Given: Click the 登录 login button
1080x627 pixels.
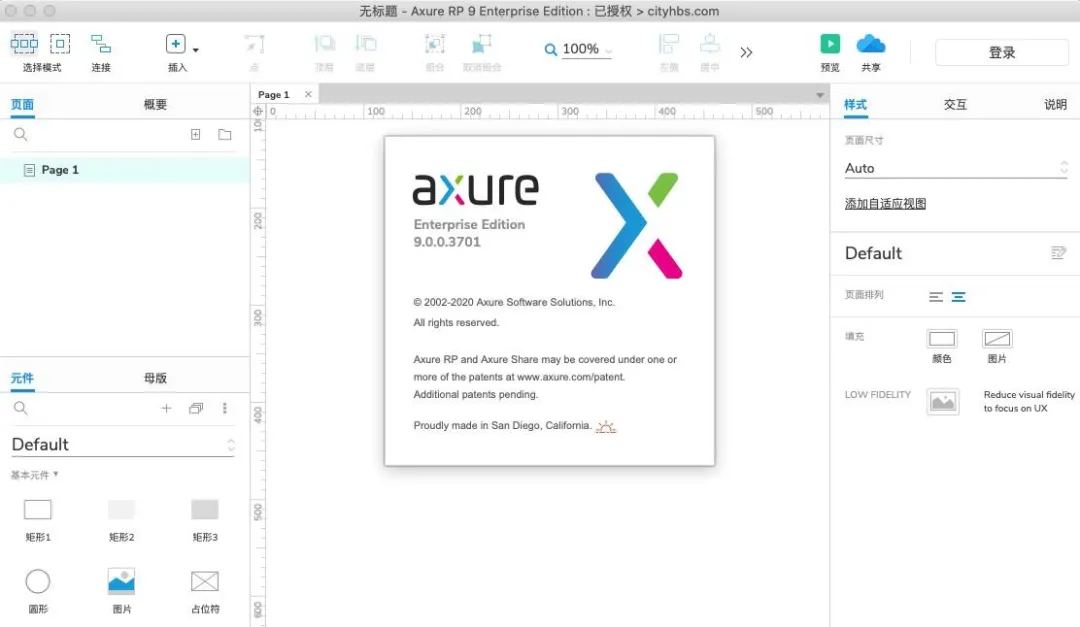Looking at the screenshot, I should 1001,52.
